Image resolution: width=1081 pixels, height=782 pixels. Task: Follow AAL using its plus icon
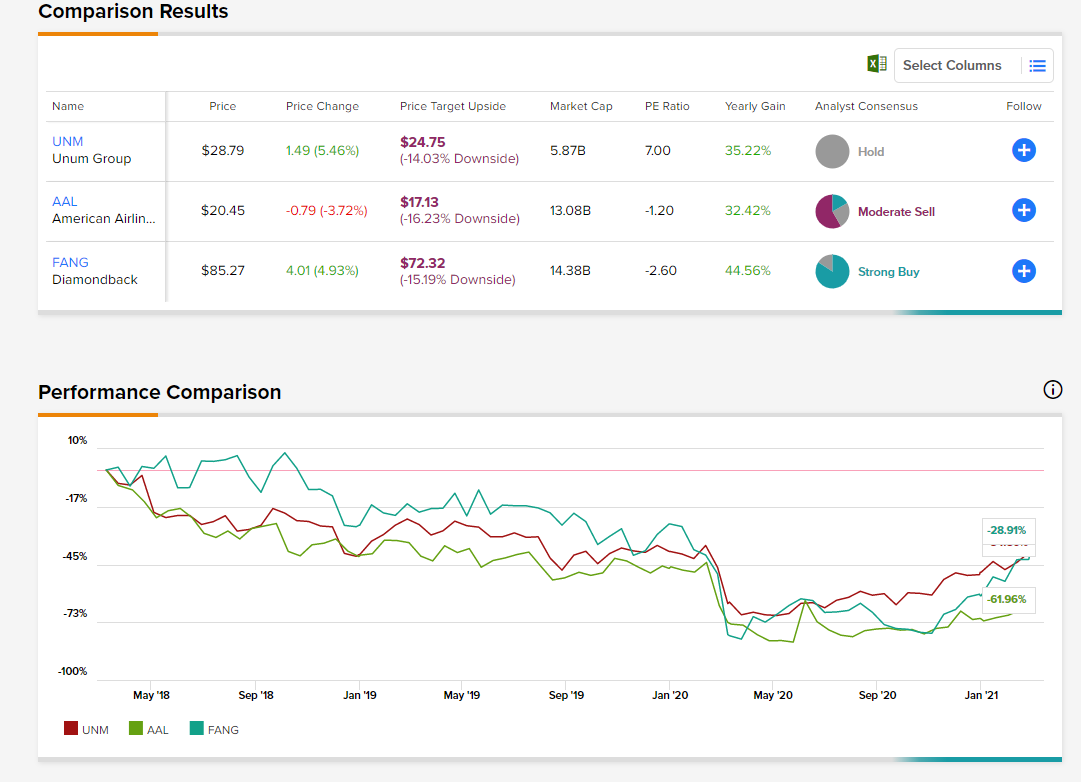[x=1024, y=210]
